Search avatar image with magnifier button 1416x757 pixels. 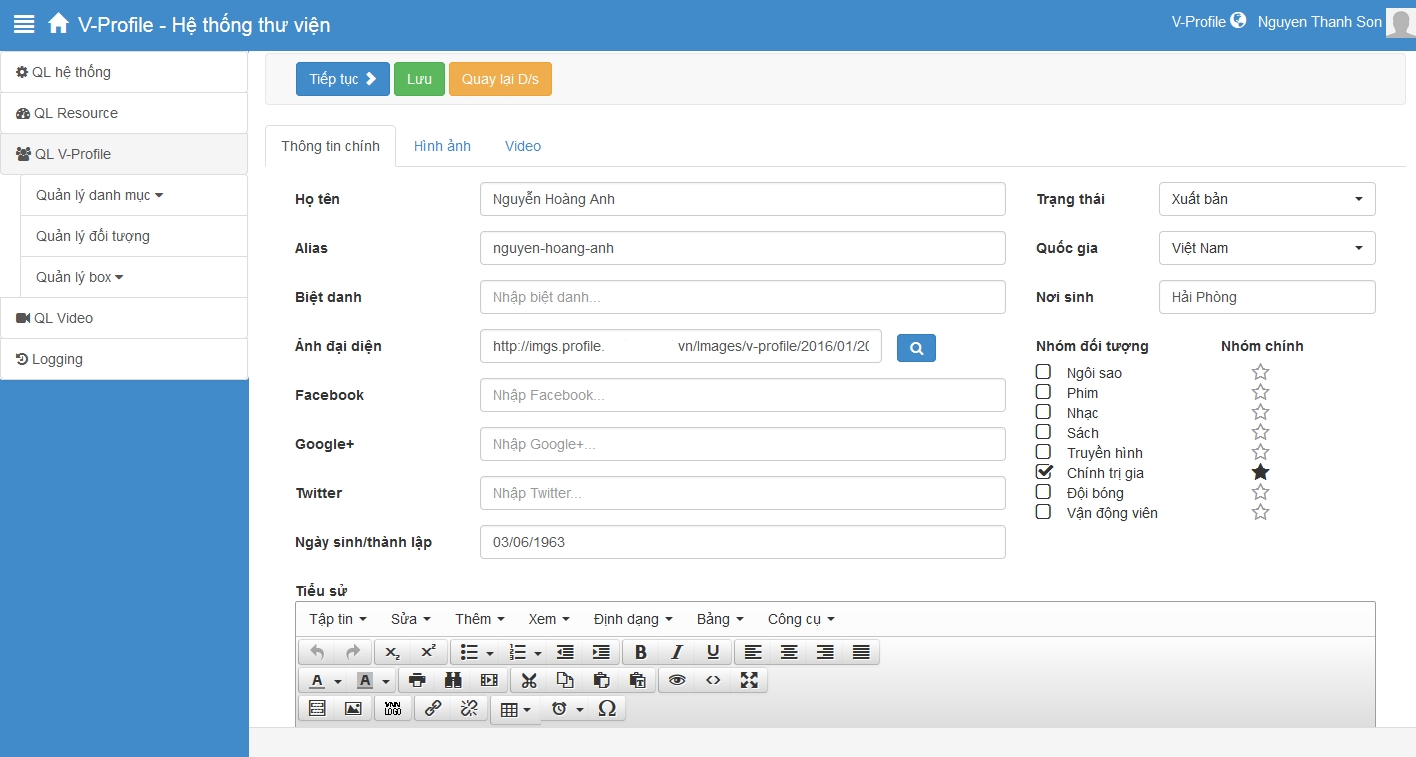(916, 347)
